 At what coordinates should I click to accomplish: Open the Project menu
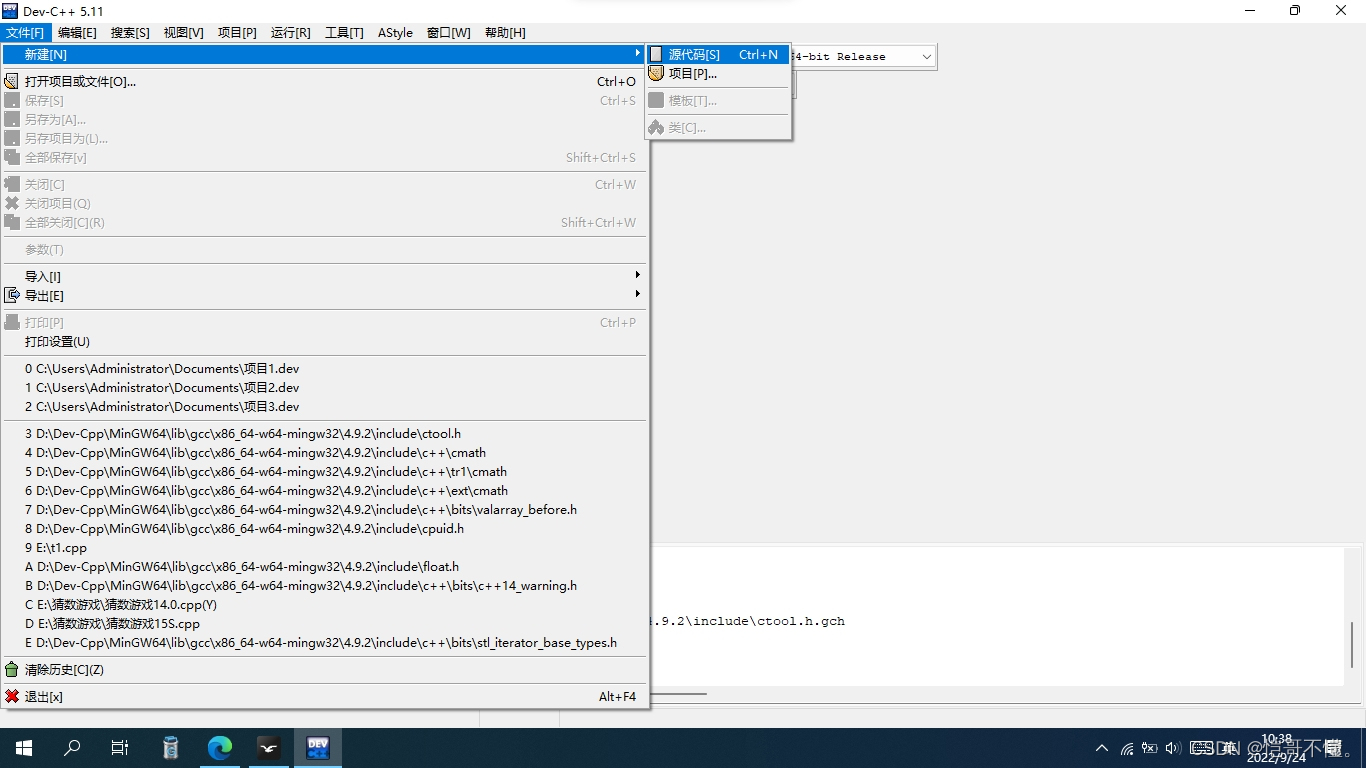click(x=237, y=33)
